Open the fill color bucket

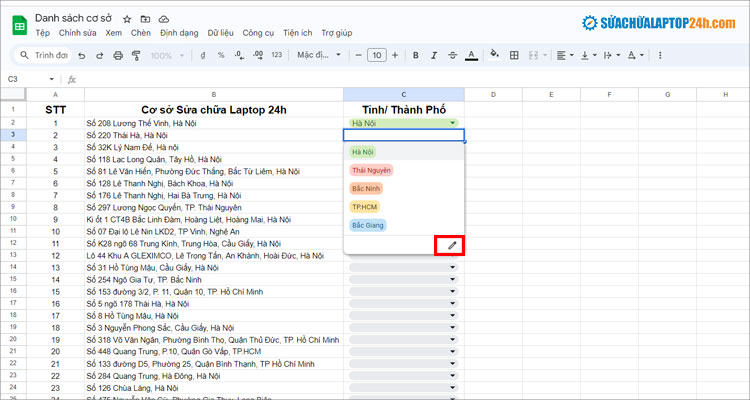495,55
